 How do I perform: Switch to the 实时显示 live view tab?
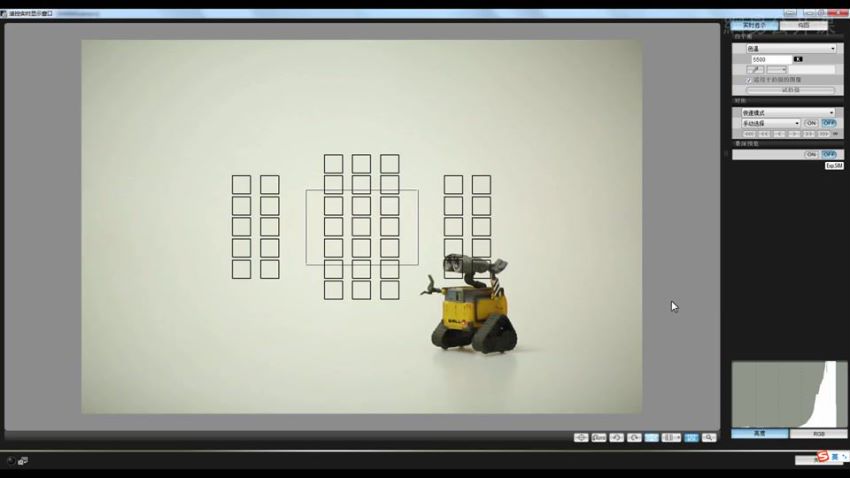[x=754, y=25]
